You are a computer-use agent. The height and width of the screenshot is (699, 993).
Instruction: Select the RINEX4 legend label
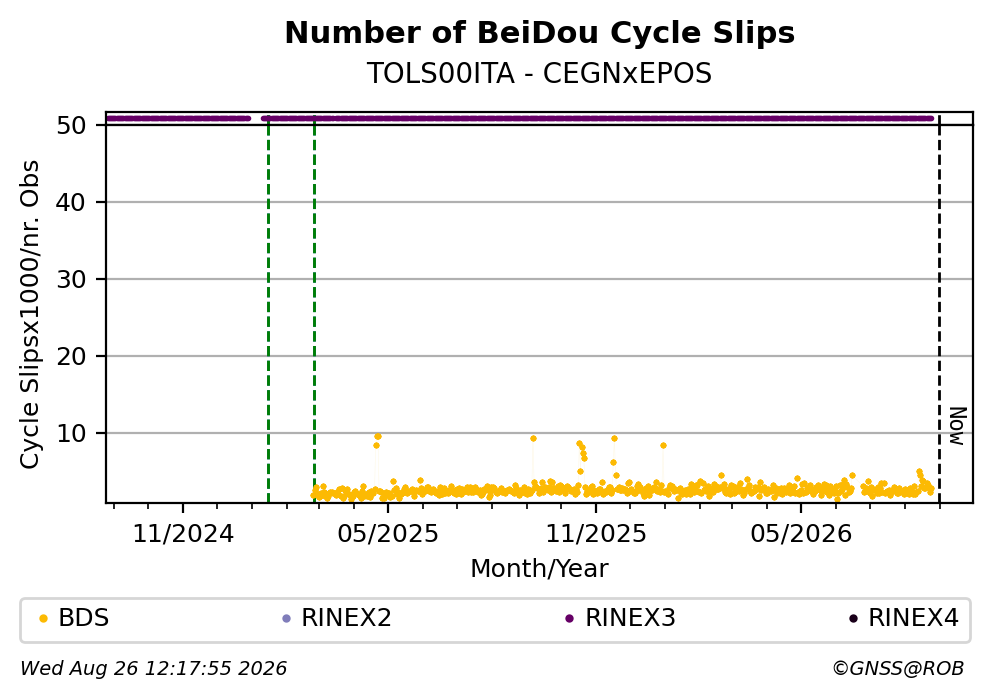click(x=913, y=618)
